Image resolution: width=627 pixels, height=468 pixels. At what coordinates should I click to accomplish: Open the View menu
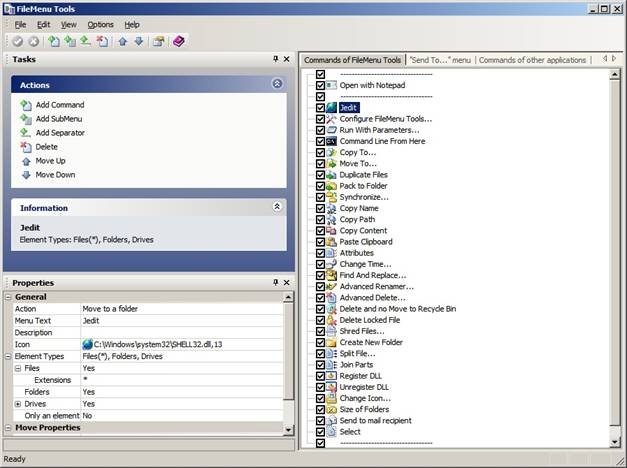pos(69,25)
